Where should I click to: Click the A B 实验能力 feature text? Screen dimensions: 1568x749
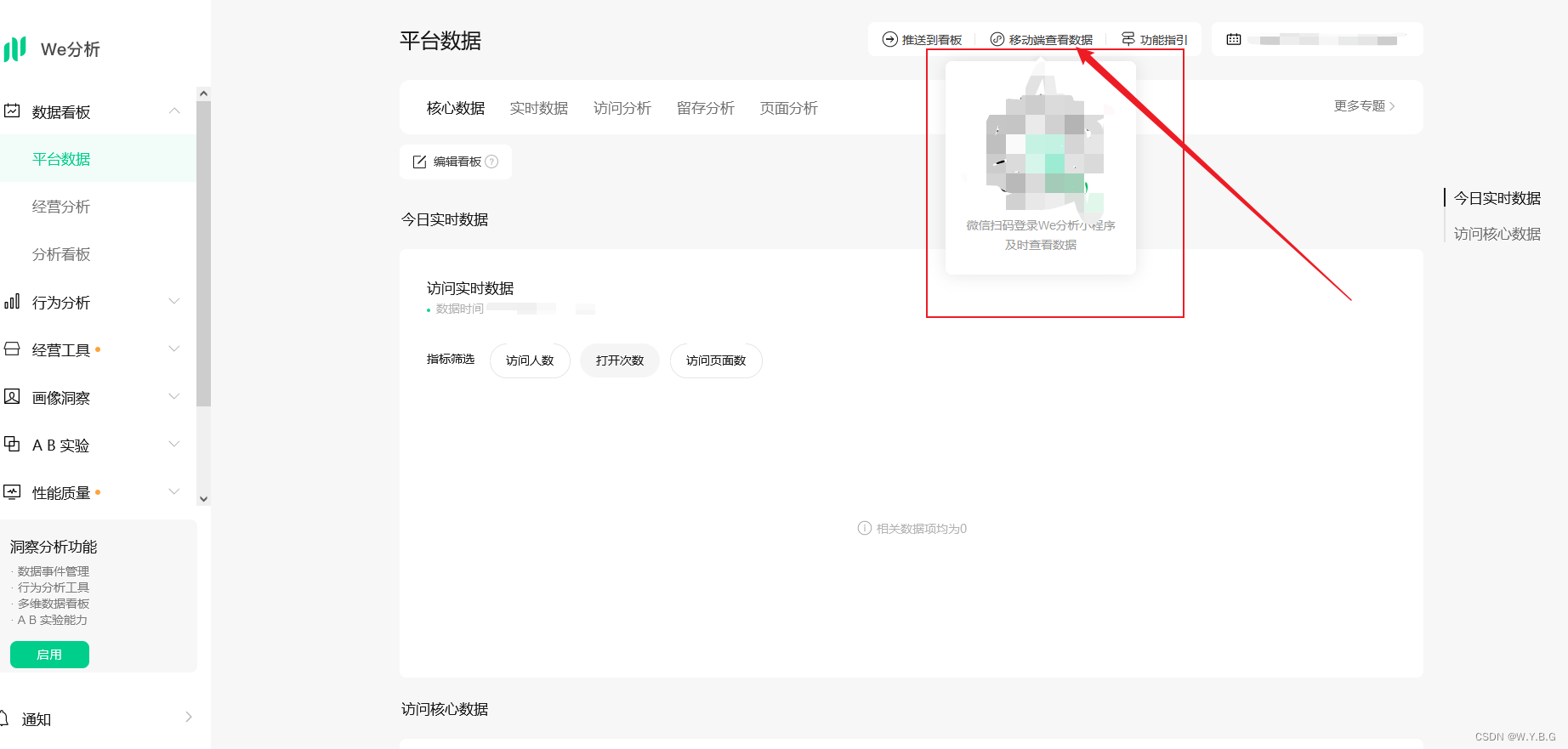[x=53, y=620]
